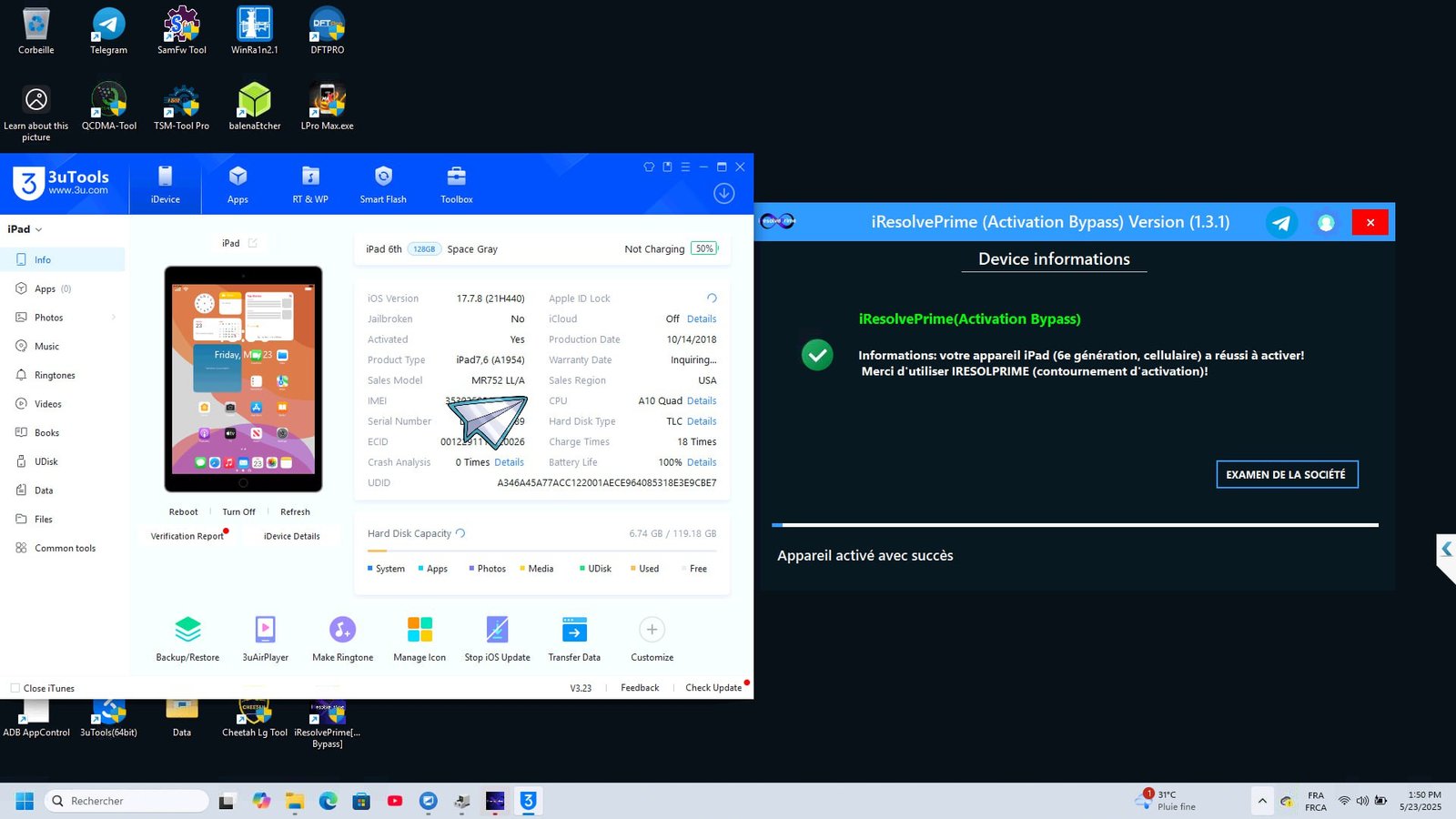
Task: Click the 50% battery indicator
Action: click(704, 248)
